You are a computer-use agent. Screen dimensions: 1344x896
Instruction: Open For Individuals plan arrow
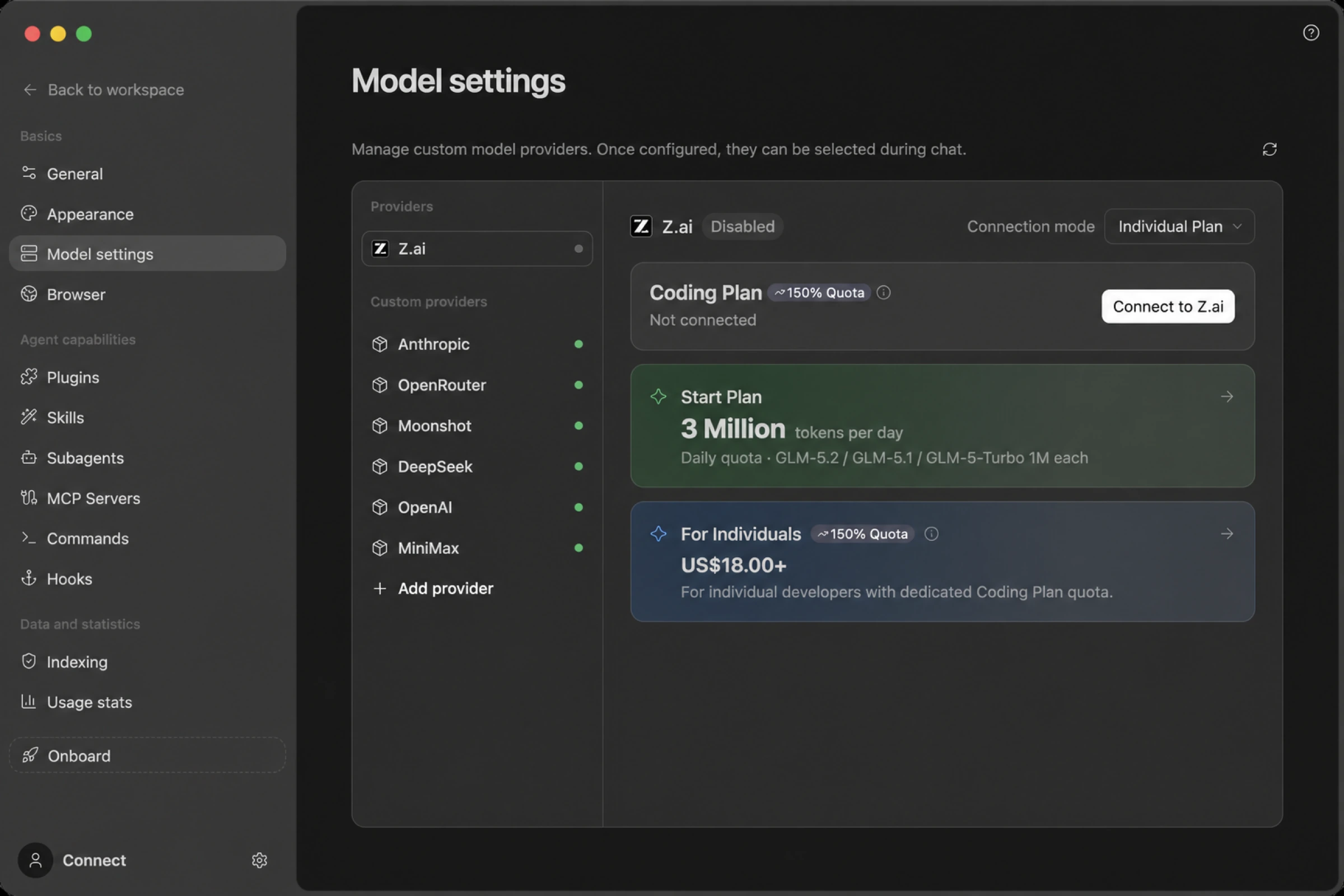pos(1227,534)
